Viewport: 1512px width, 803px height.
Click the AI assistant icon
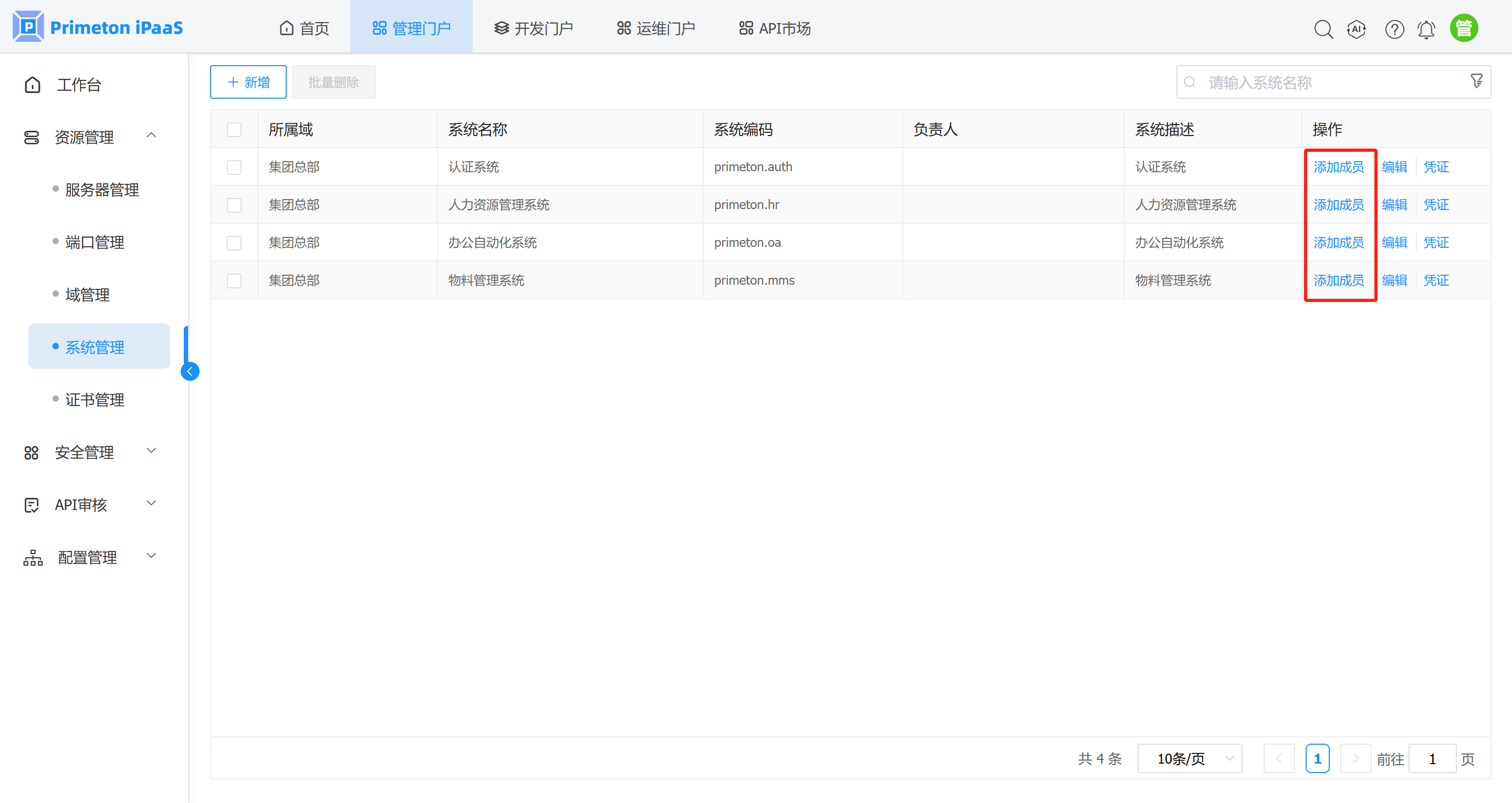pos(1357,29)
